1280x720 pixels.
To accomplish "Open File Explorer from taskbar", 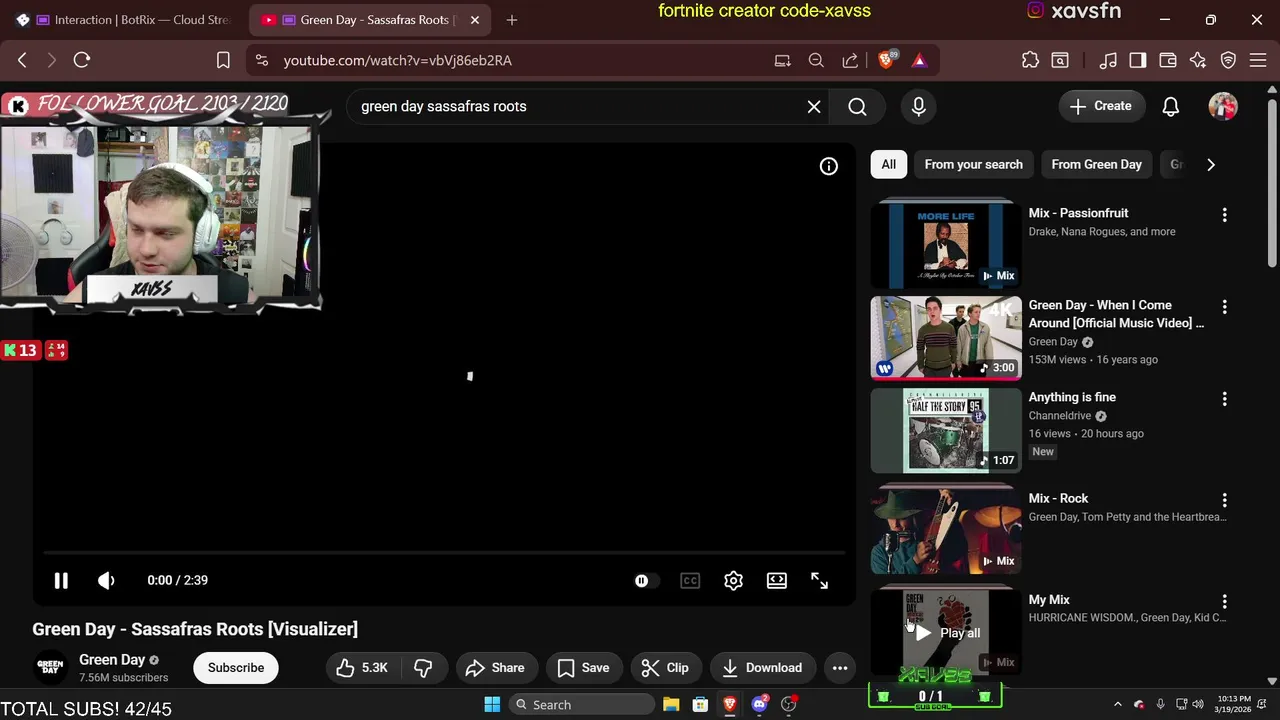I will tap(671, 705).
